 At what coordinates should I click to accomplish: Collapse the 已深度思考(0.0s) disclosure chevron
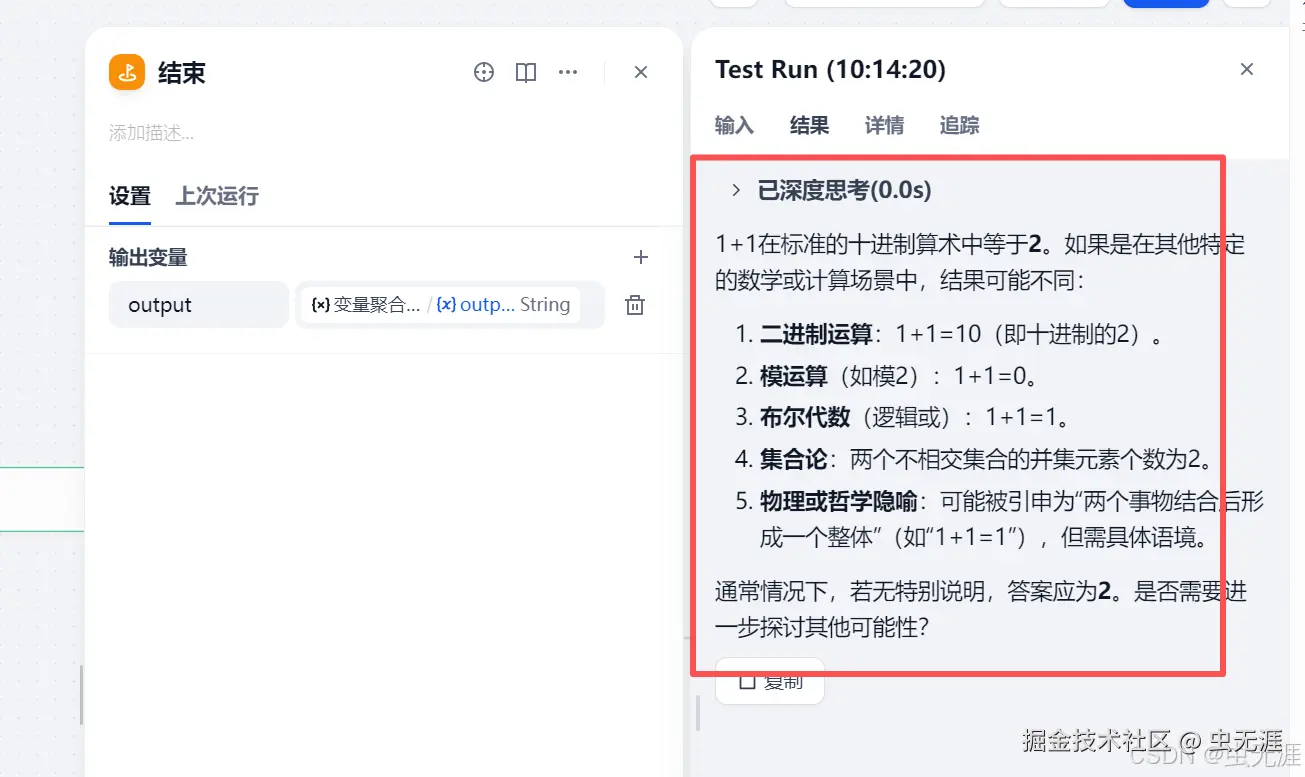click(736, 189)
